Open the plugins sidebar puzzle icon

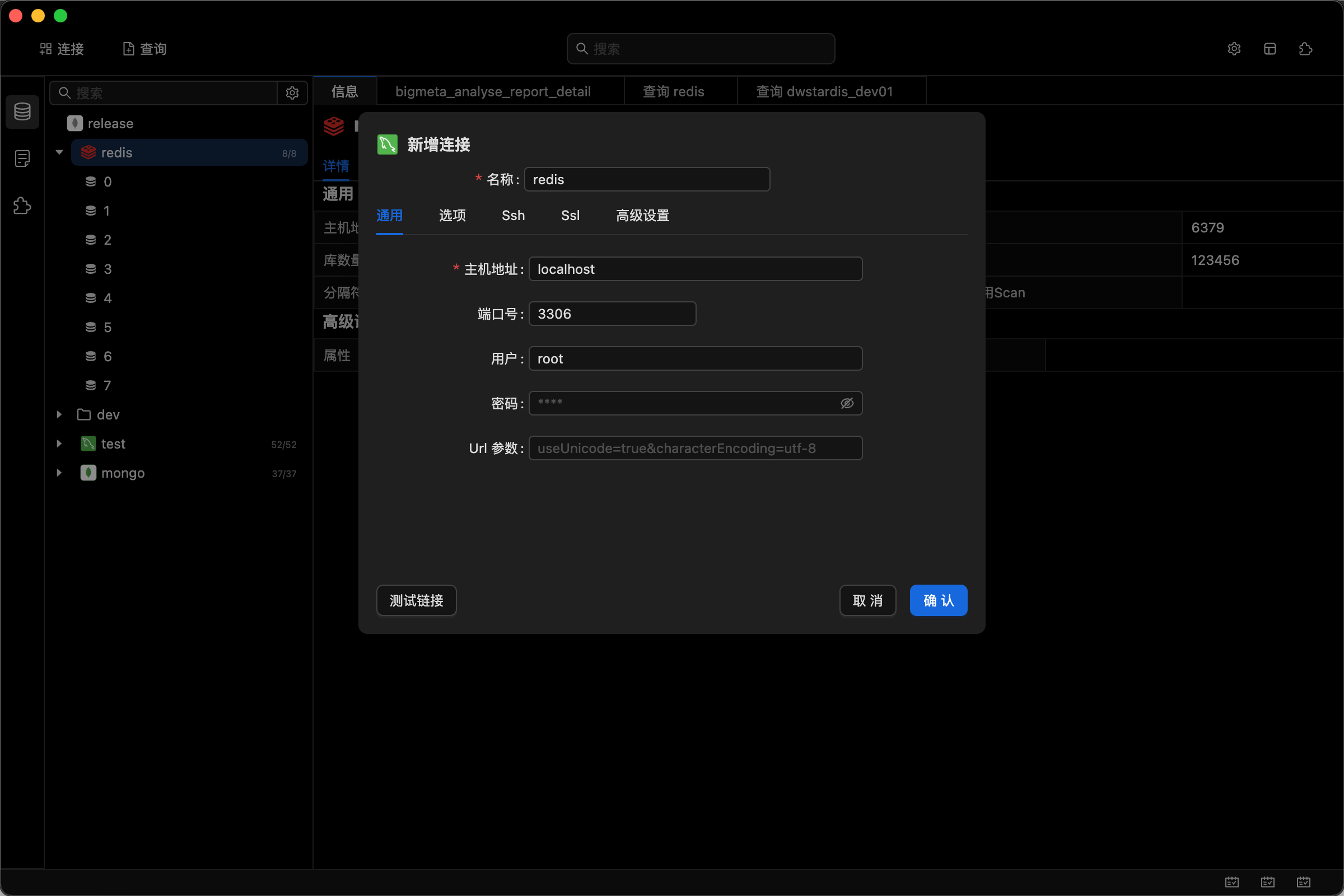[22, 206]
